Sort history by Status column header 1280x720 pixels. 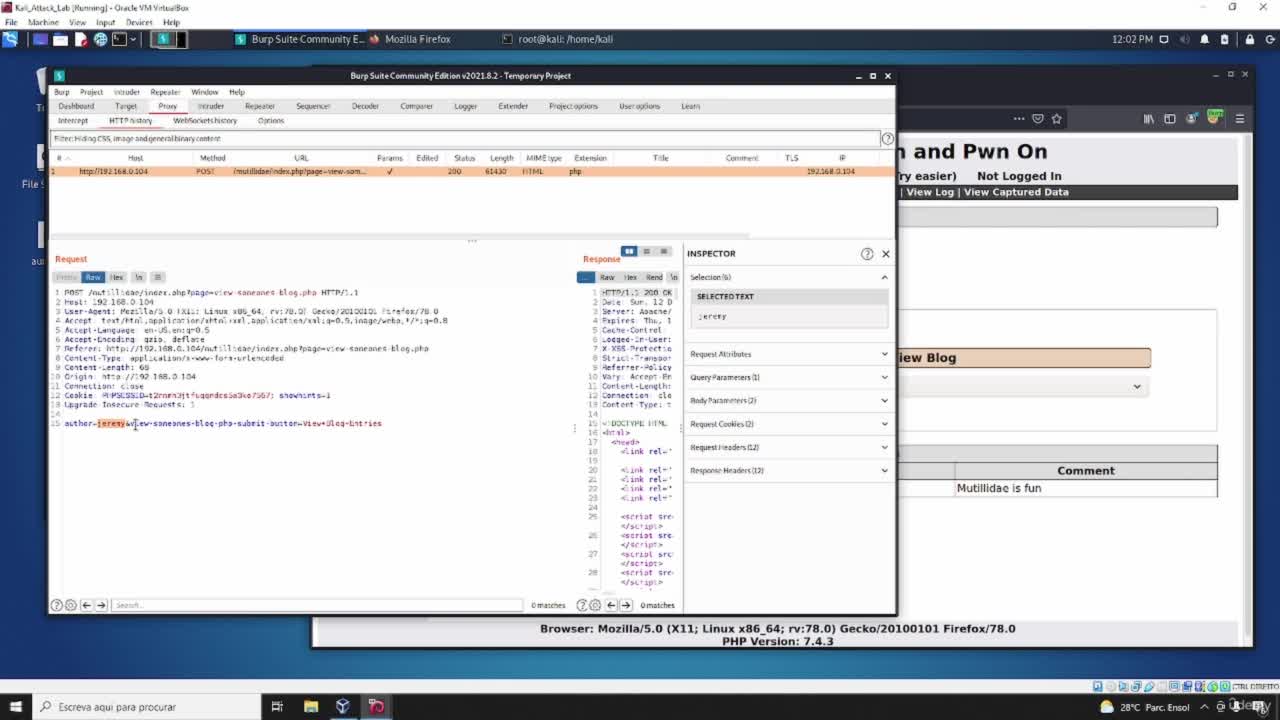pos(464,158)
